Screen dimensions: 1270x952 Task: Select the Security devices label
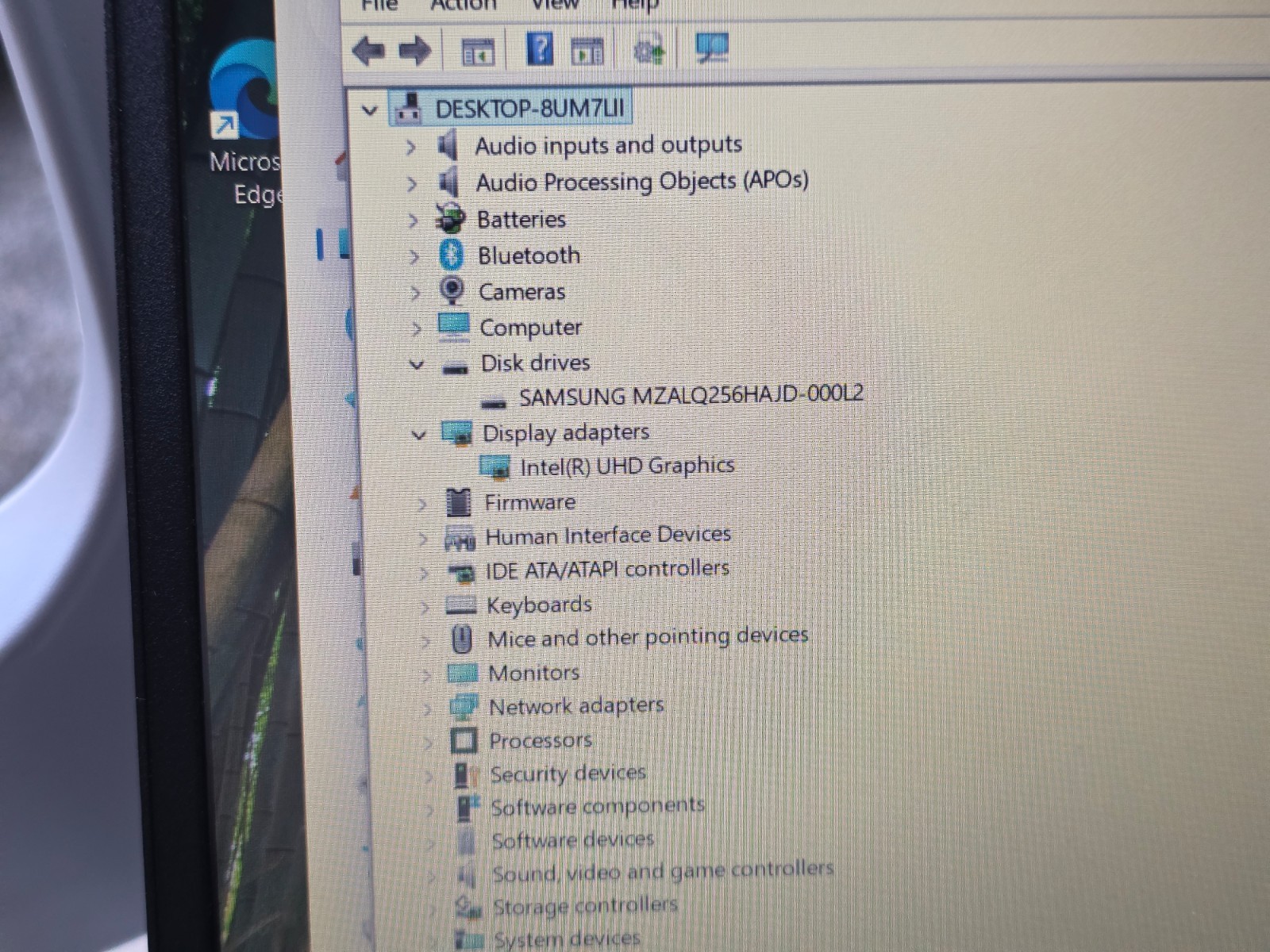click(x=568, y=773)
